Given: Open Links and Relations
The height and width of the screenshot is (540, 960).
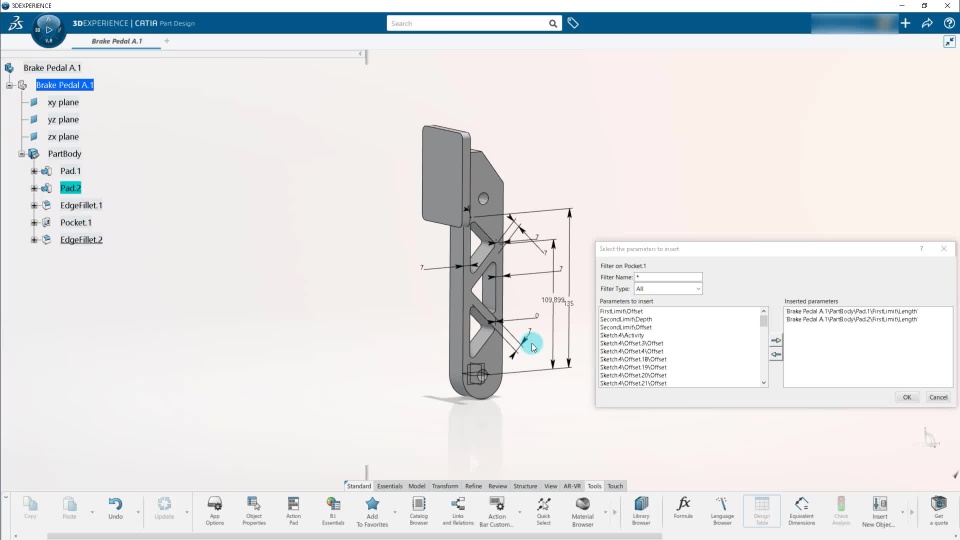Looking at the screenshot, I should 458,510.
